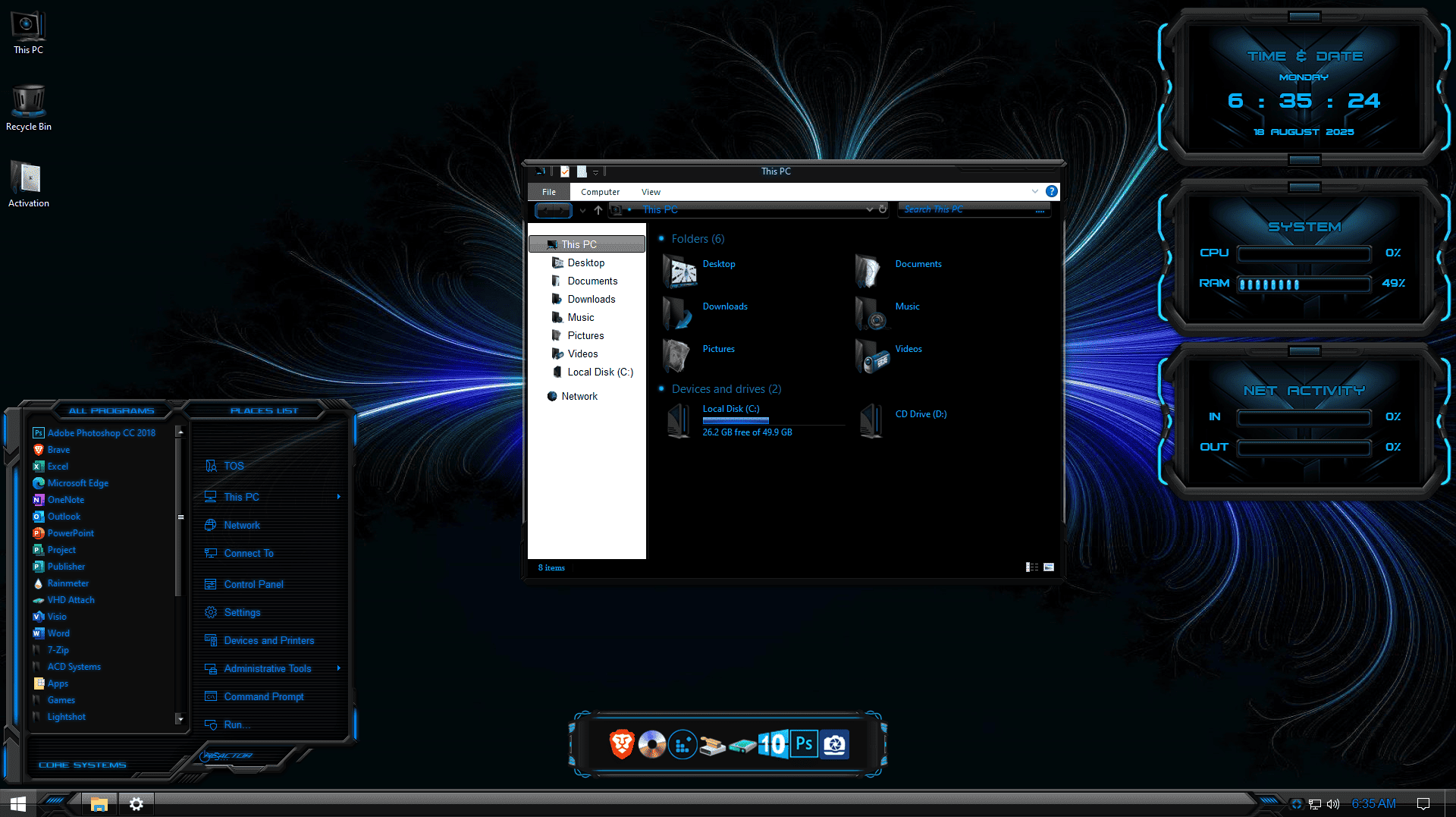Open the Recycle Bin desktop icon
This screenshot has width=1456, height=817.
(x=28, y=108)
